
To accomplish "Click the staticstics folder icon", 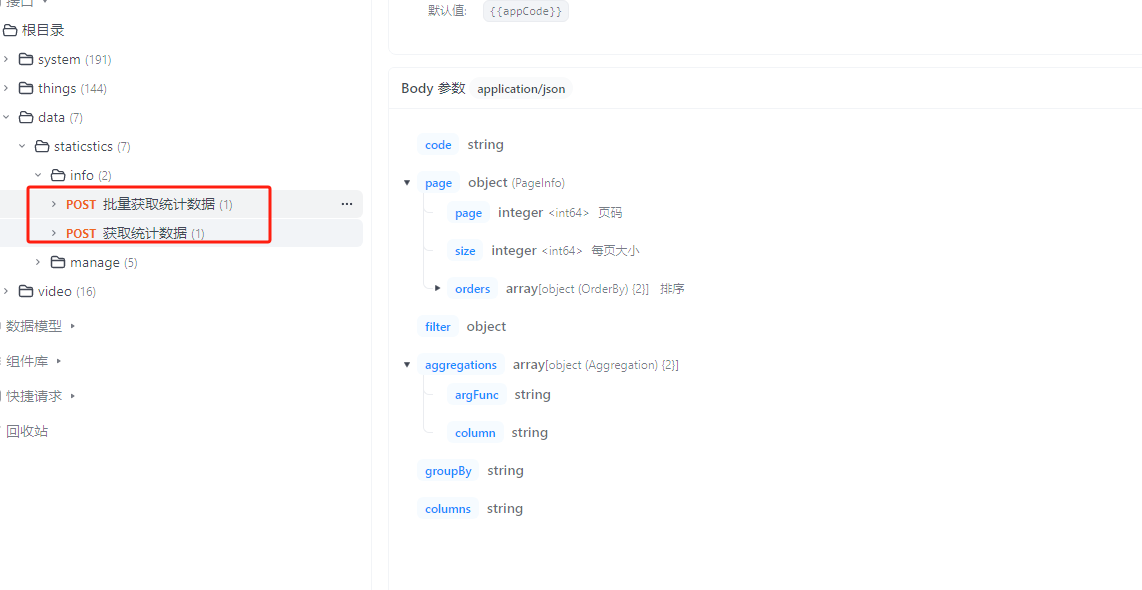I will 42,147.
